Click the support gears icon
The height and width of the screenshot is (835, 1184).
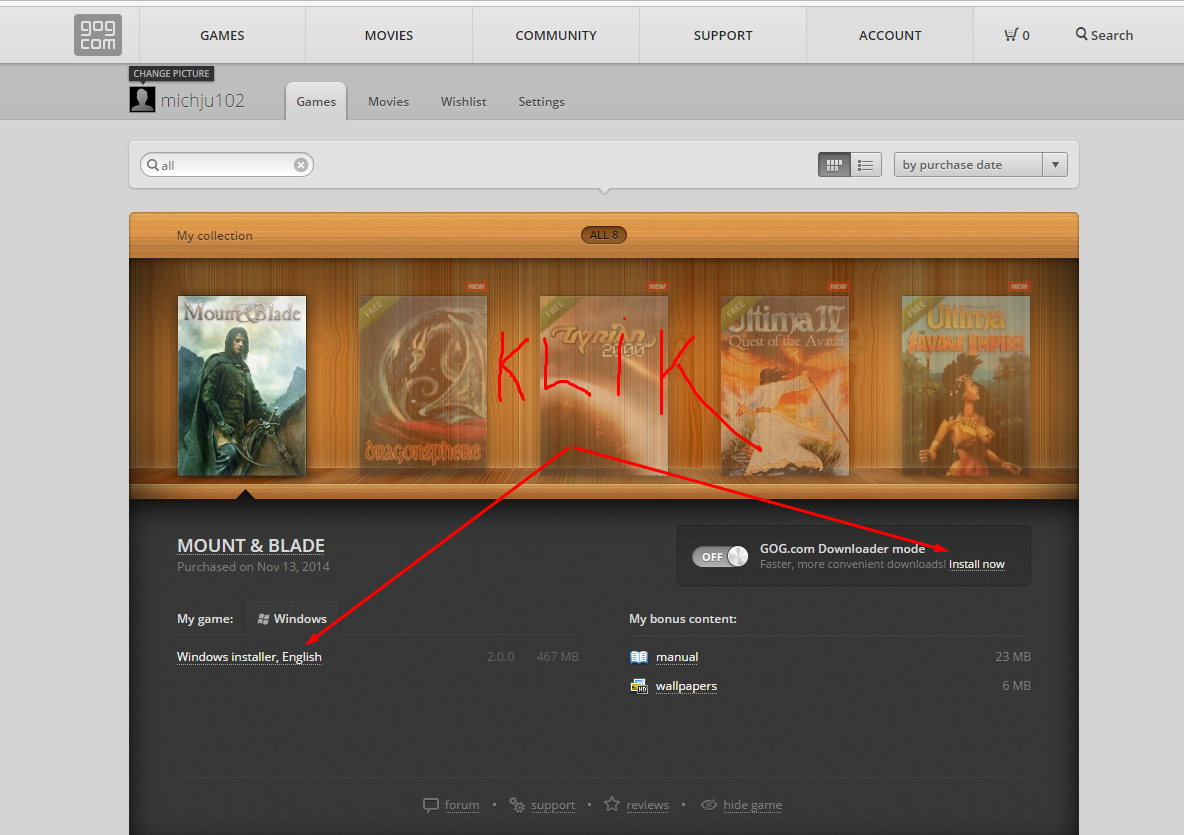tap(516, 805)
